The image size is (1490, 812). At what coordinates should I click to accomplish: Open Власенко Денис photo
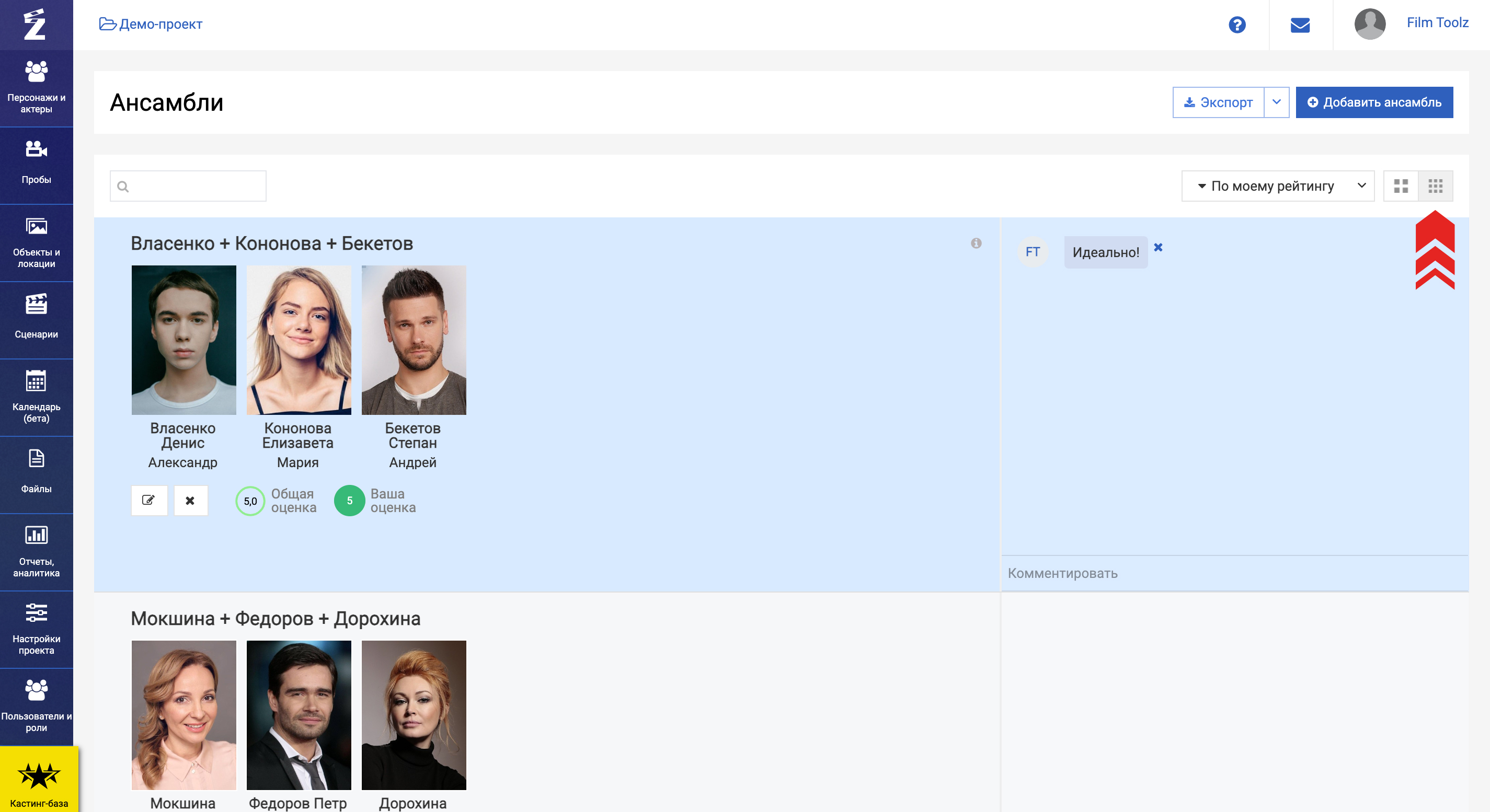pyautogui.click(x=184, y=340)
